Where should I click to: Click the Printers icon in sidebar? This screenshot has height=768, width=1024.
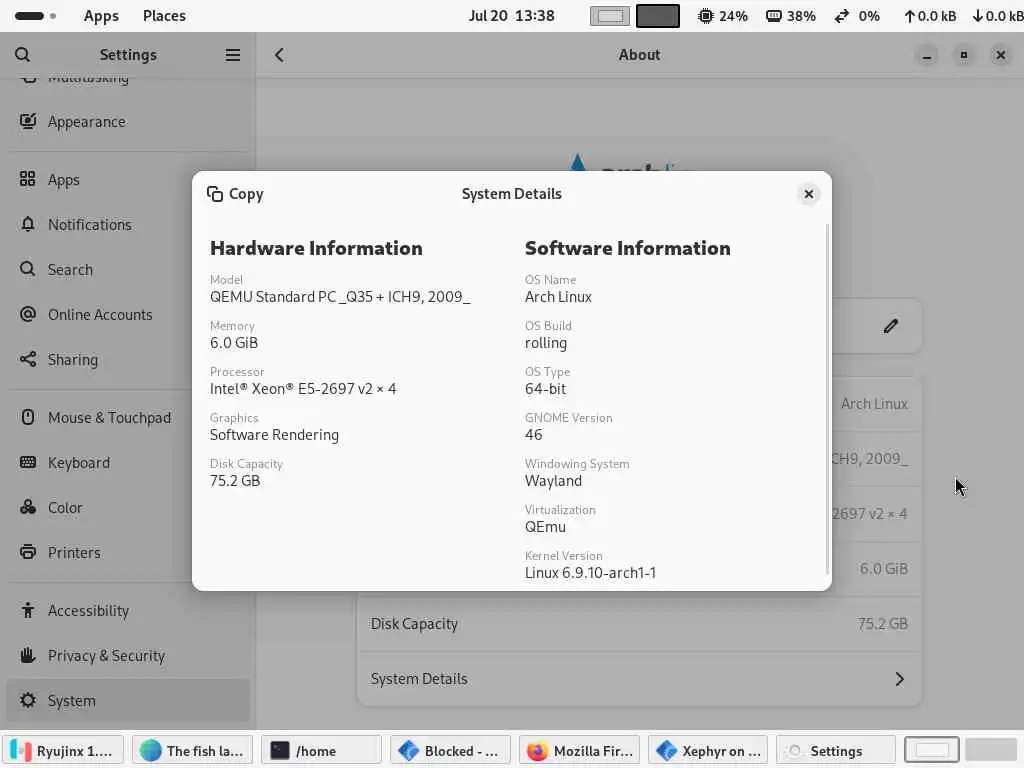pyautogui.click(x=27, y=552)
